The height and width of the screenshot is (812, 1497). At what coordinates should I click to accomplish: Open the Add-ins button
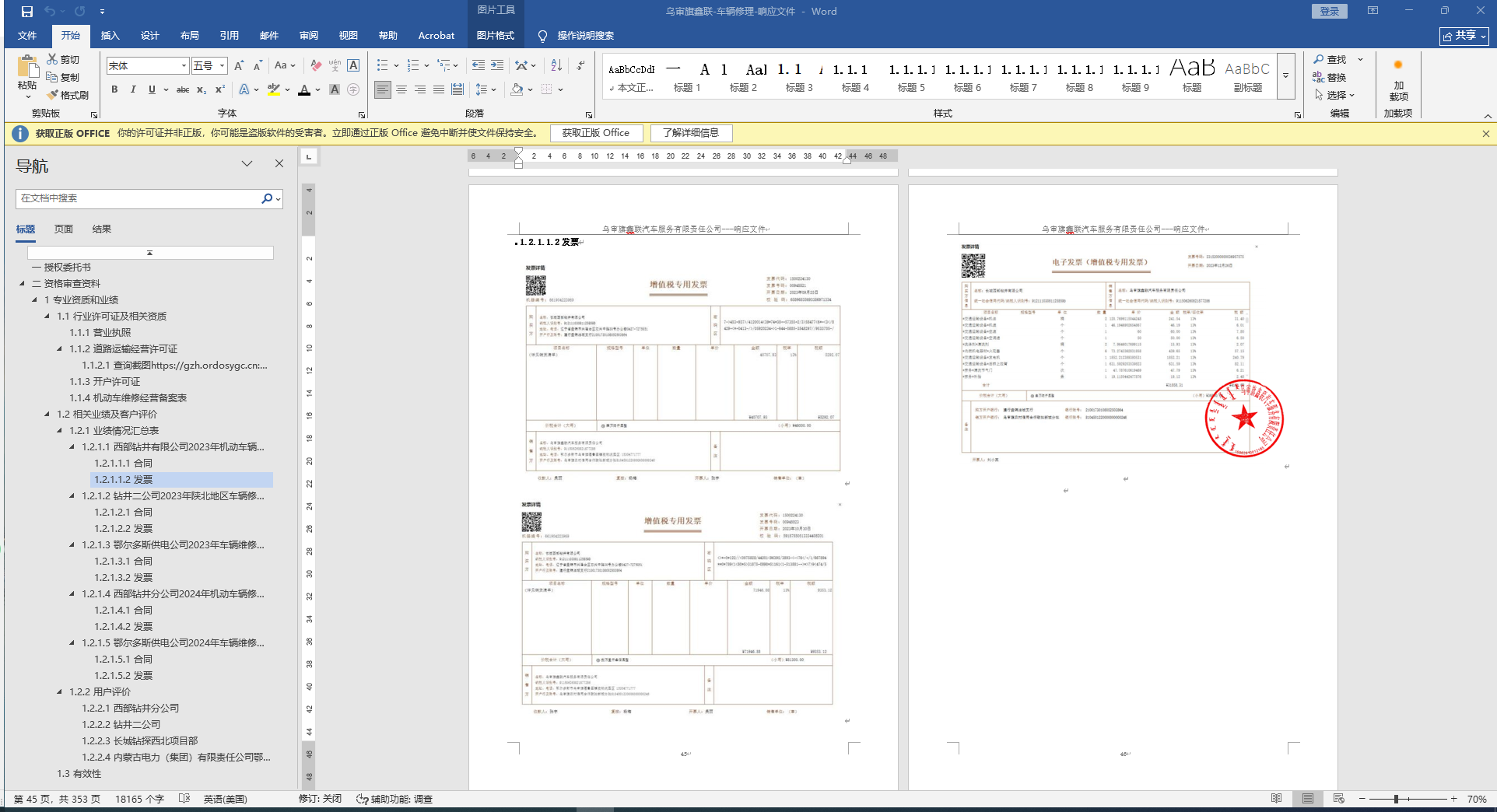point(1398,81)
